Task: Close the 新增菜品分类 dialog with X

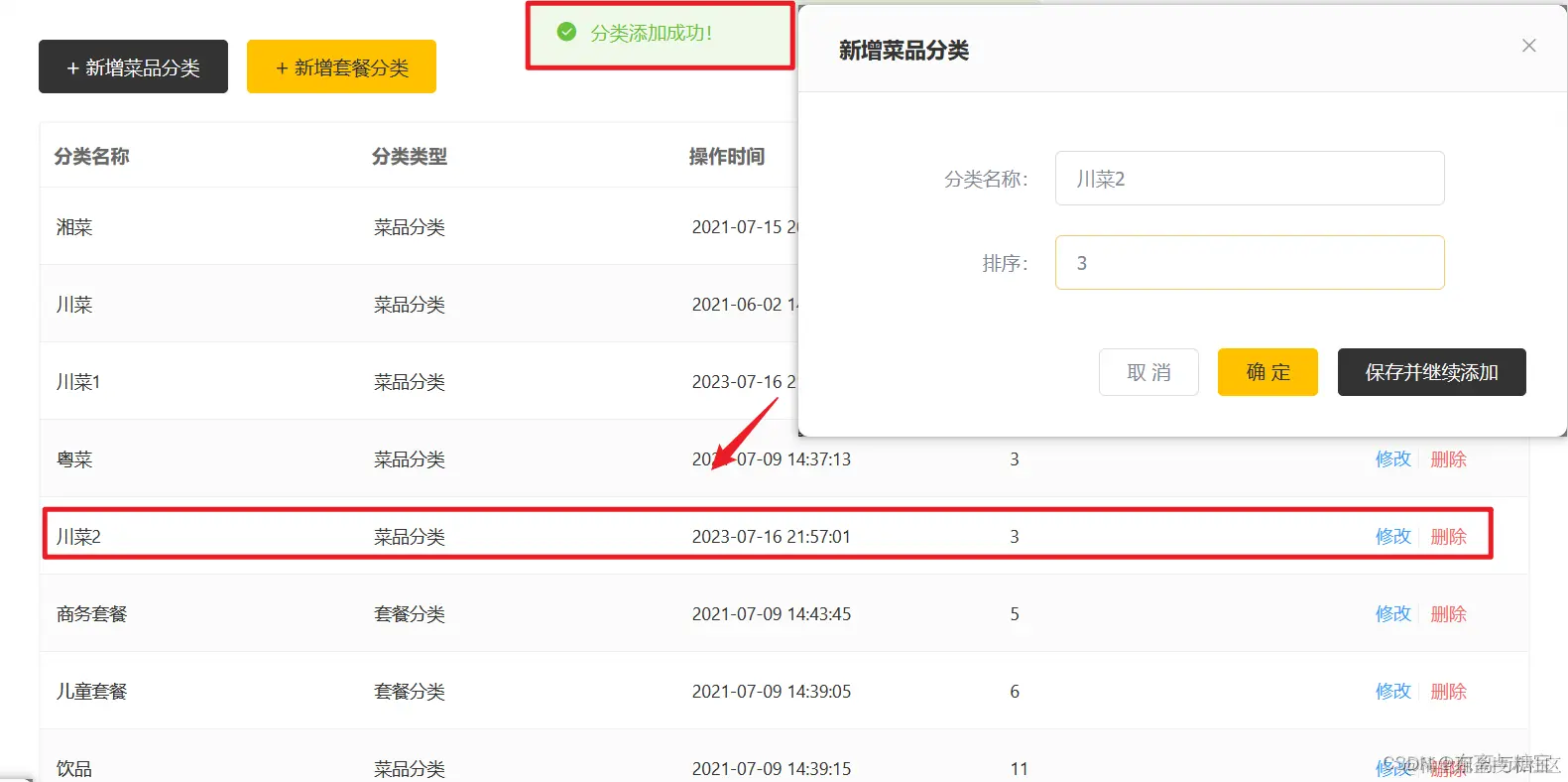Action: point(1528,46)
